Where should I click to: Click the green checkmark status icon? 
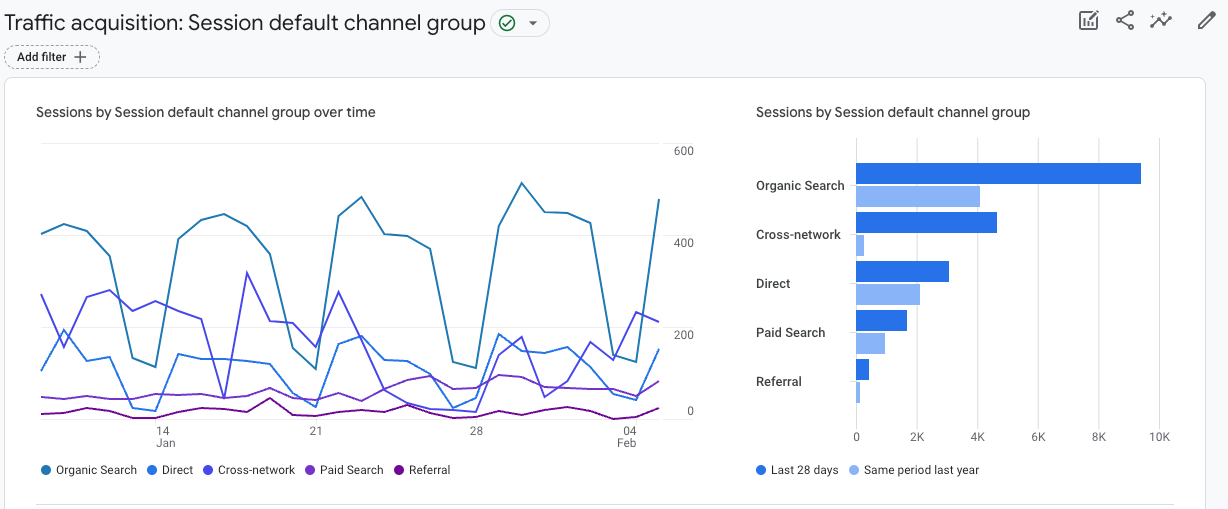click(507, 23)
